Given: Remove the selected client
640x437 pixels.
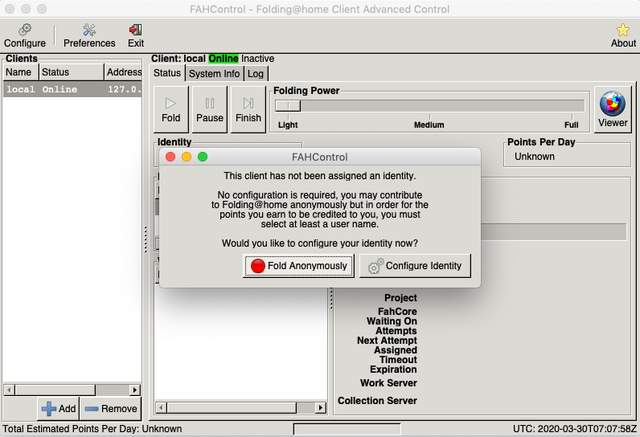Looking at the screenshot, I should [110, 408].
